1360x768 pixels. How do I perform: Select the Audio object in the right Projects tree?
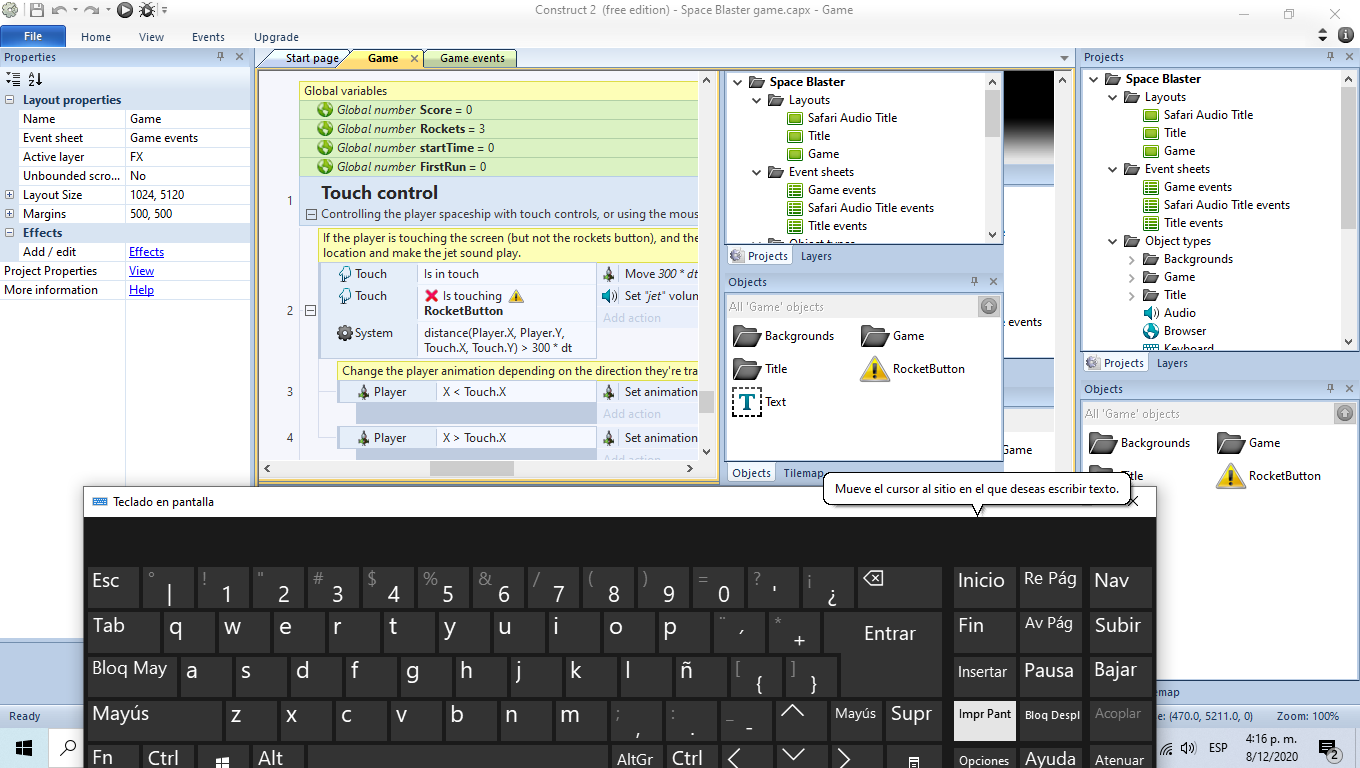[x=1170, y=313]
